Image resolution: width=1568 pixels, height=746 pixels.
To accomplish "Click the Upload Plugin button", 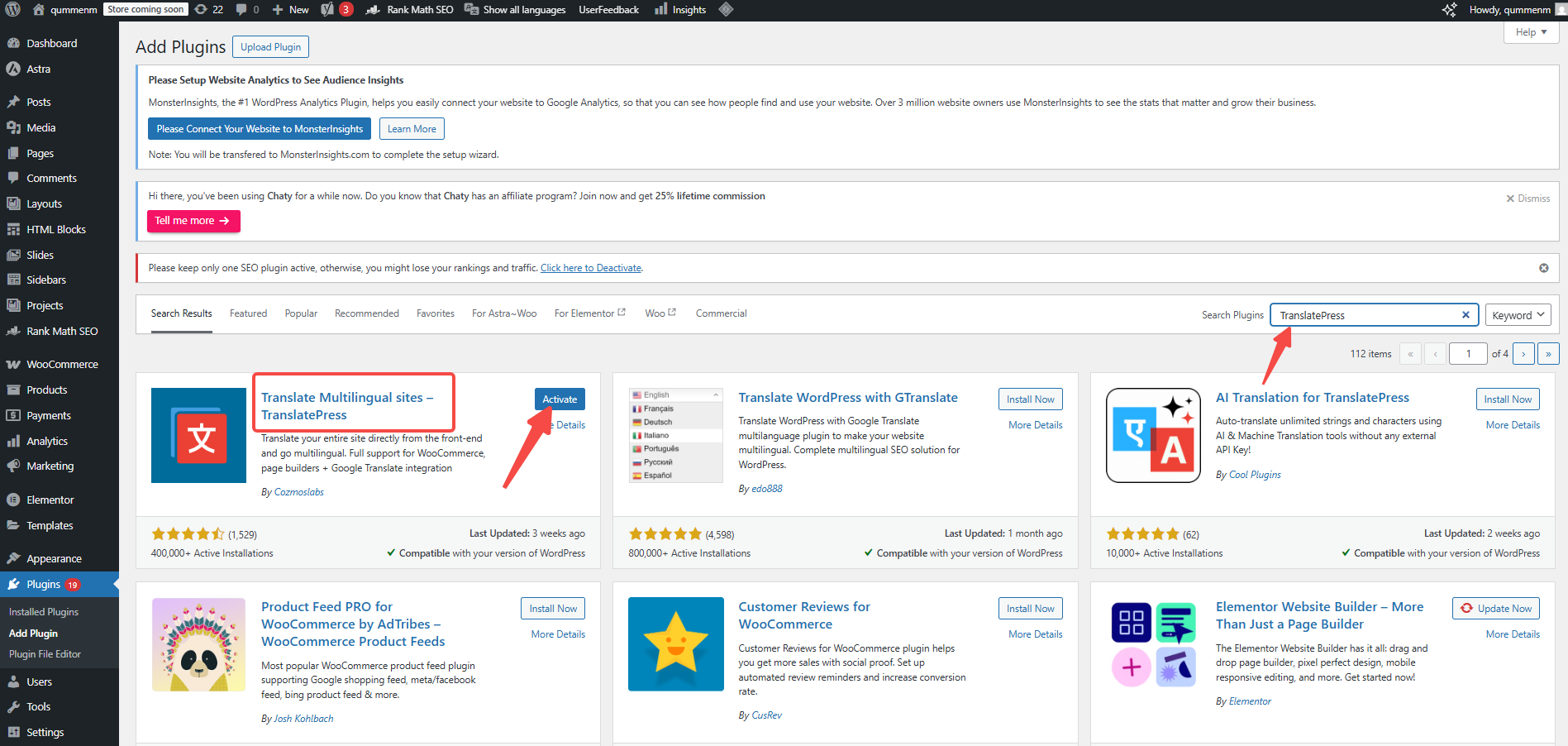I will coord(270,47).
